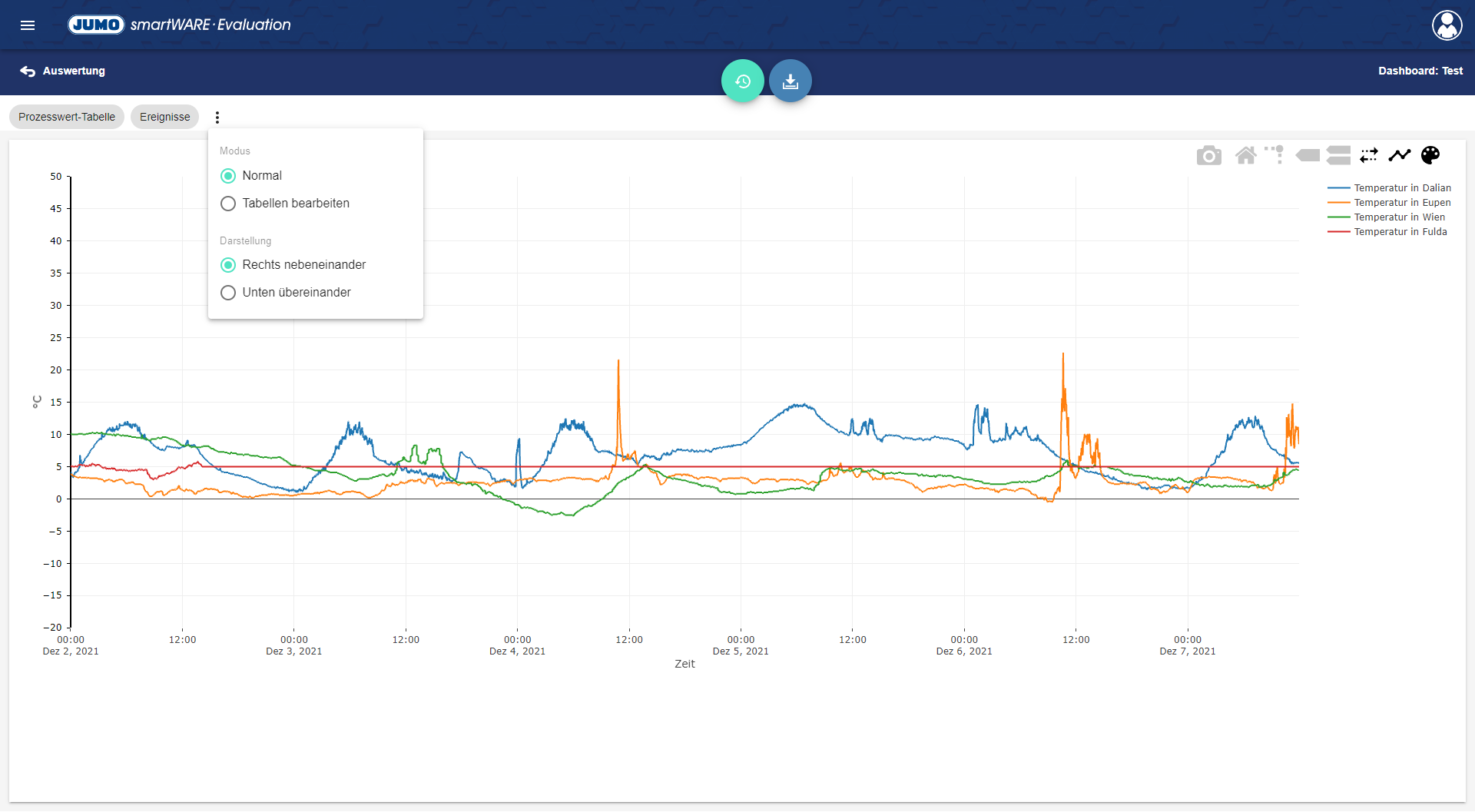This screenshot has width=1475, height=812.
Task: Choose Unten übereinander layout option
Action: (x=228, y=293)
